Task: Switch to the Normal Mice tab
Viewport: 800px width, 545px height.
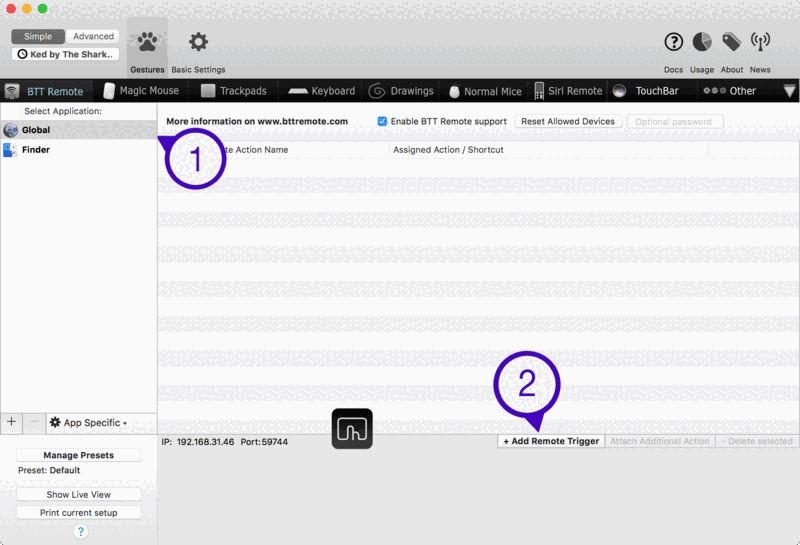Action: click(485, 91)
